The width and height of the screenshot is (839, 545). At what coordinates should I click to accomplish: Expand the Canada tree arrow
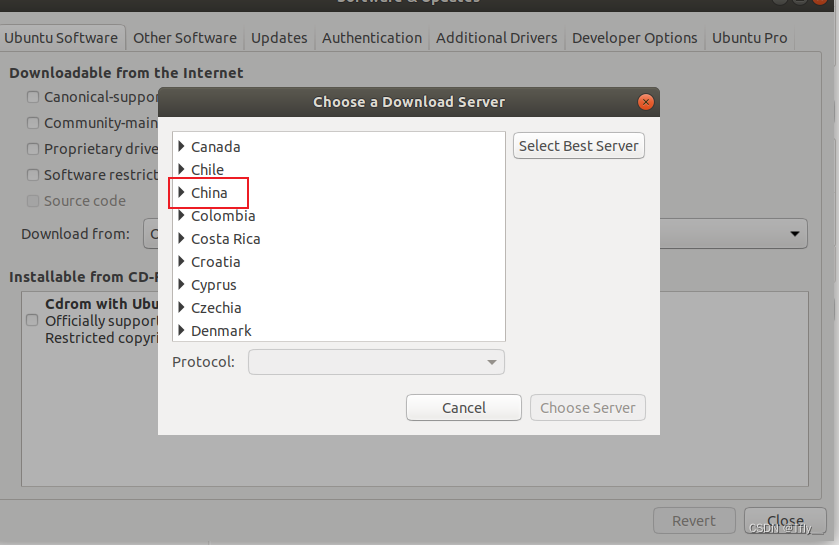tap(181, 147)
